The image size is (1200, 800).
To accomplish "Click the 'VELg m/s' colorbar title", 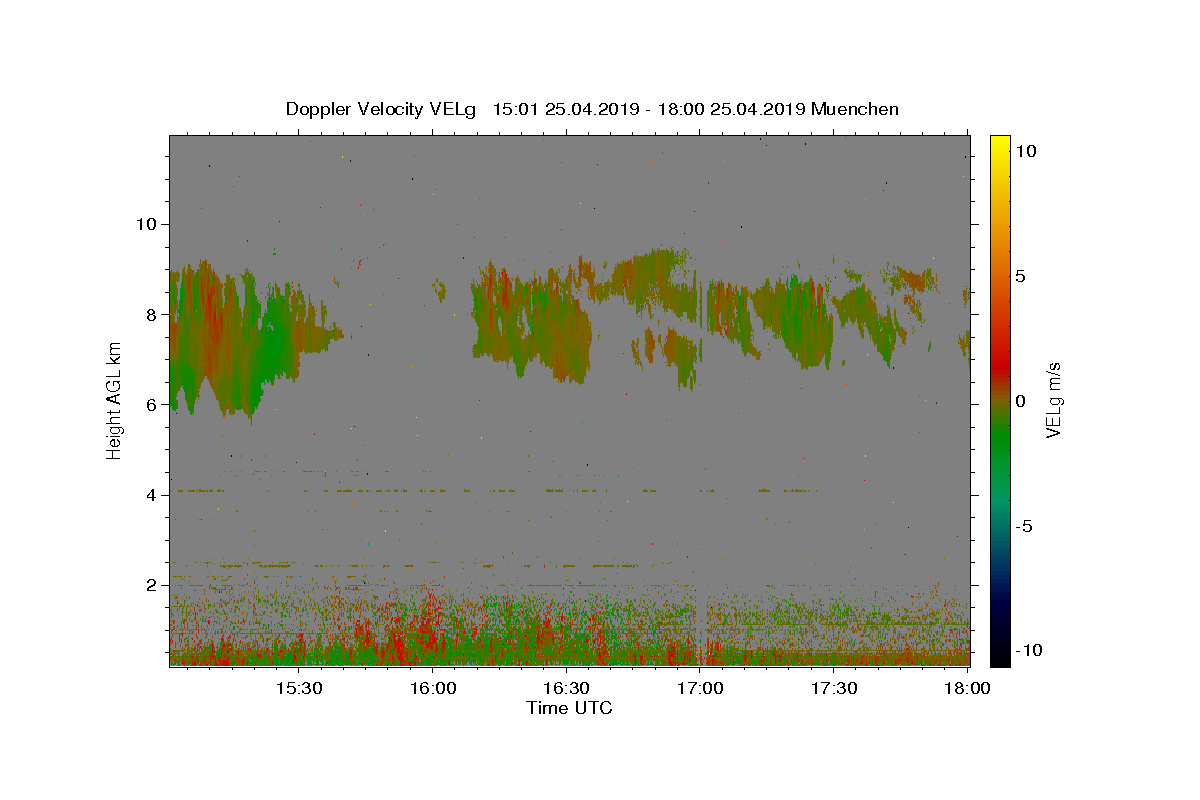I will (x=1053, y=401).
